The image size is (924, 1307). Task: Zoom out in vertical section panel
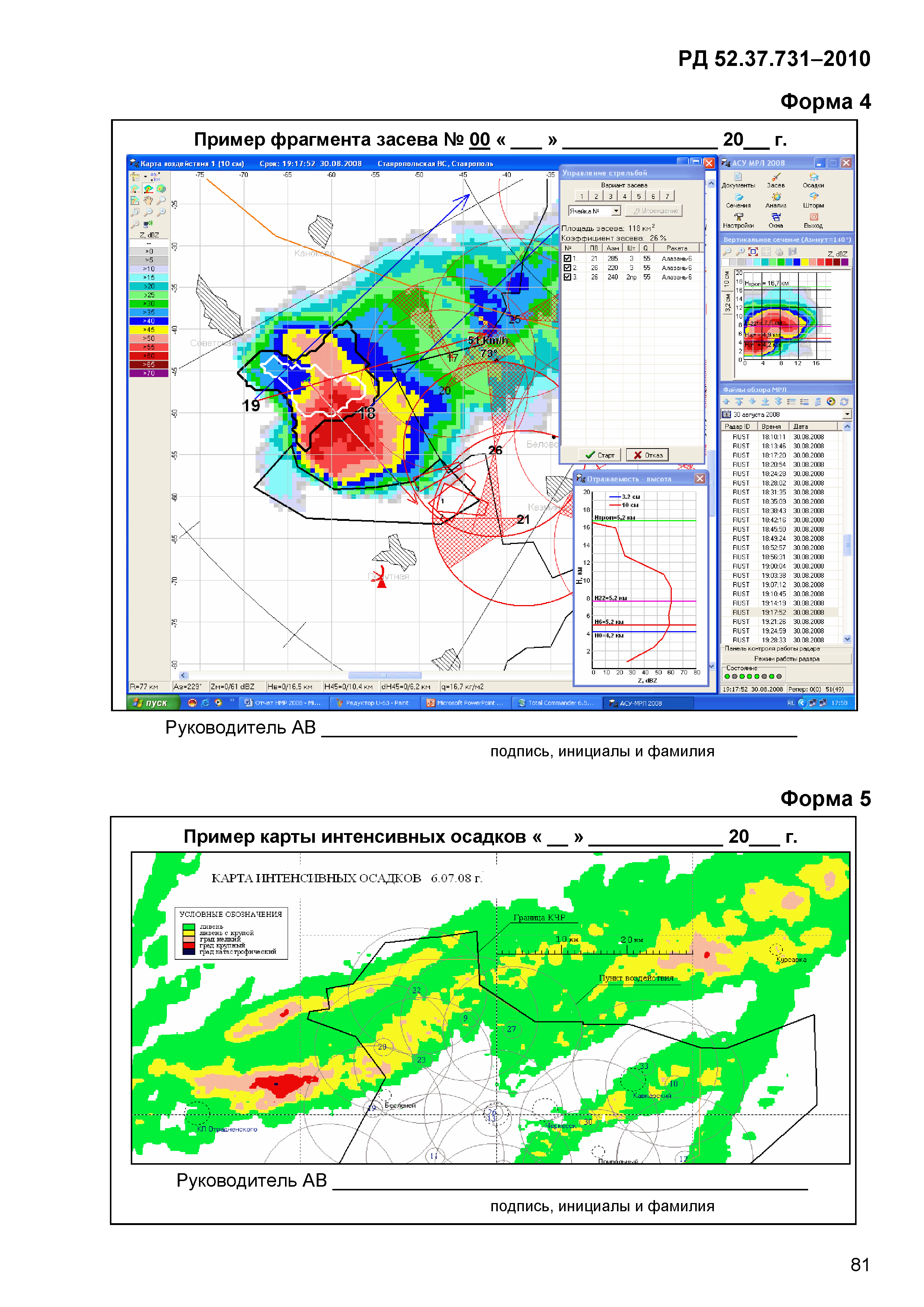point(727,251)
